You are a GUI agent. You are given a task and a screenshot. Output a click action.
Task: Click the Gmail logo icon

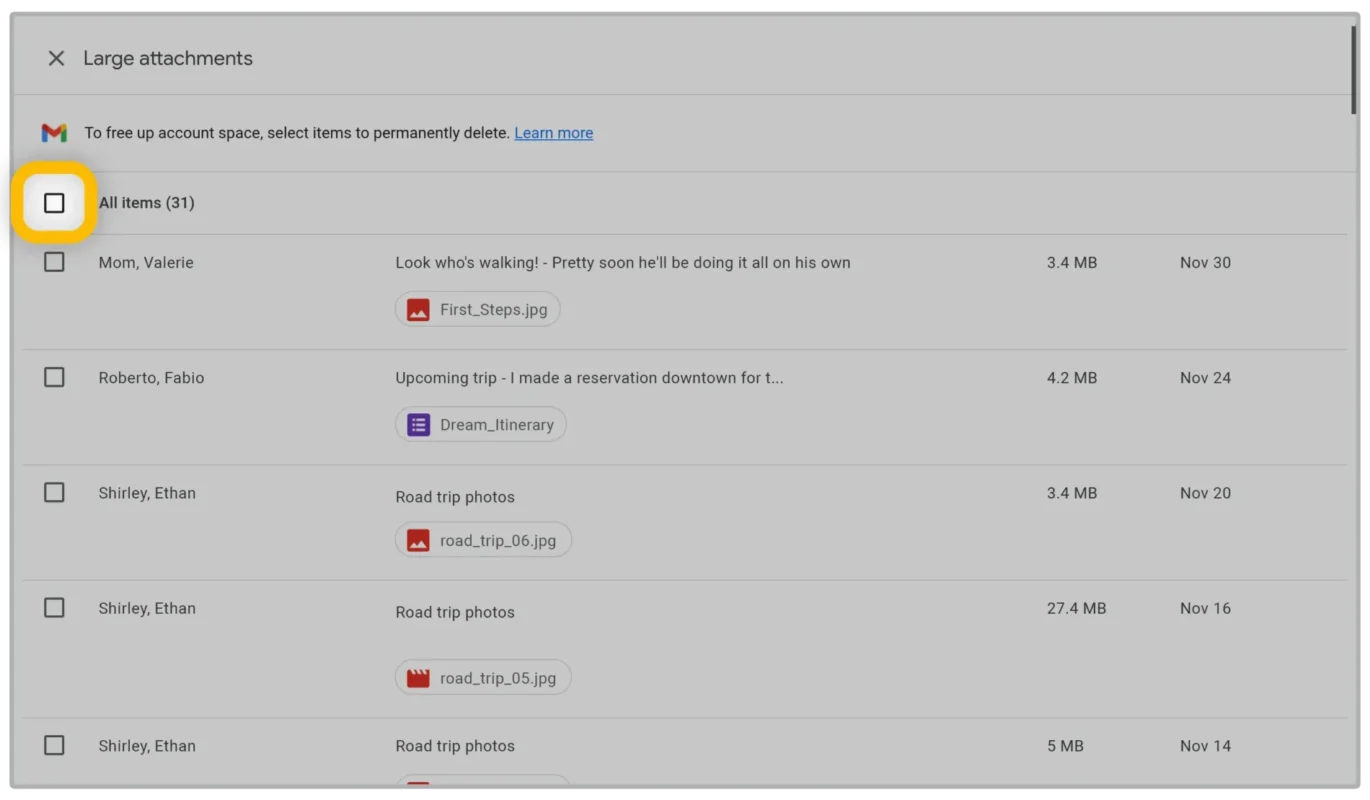54,133
